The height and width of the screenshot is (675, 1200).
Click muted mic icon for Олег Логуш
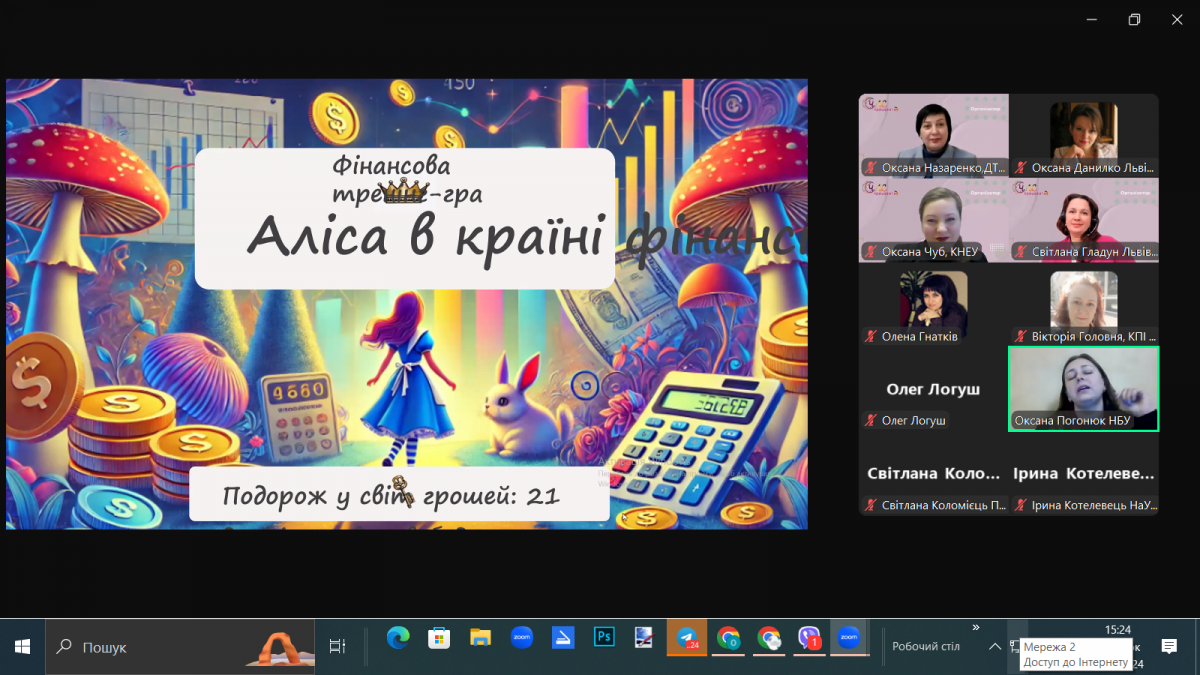coord(871,421)
